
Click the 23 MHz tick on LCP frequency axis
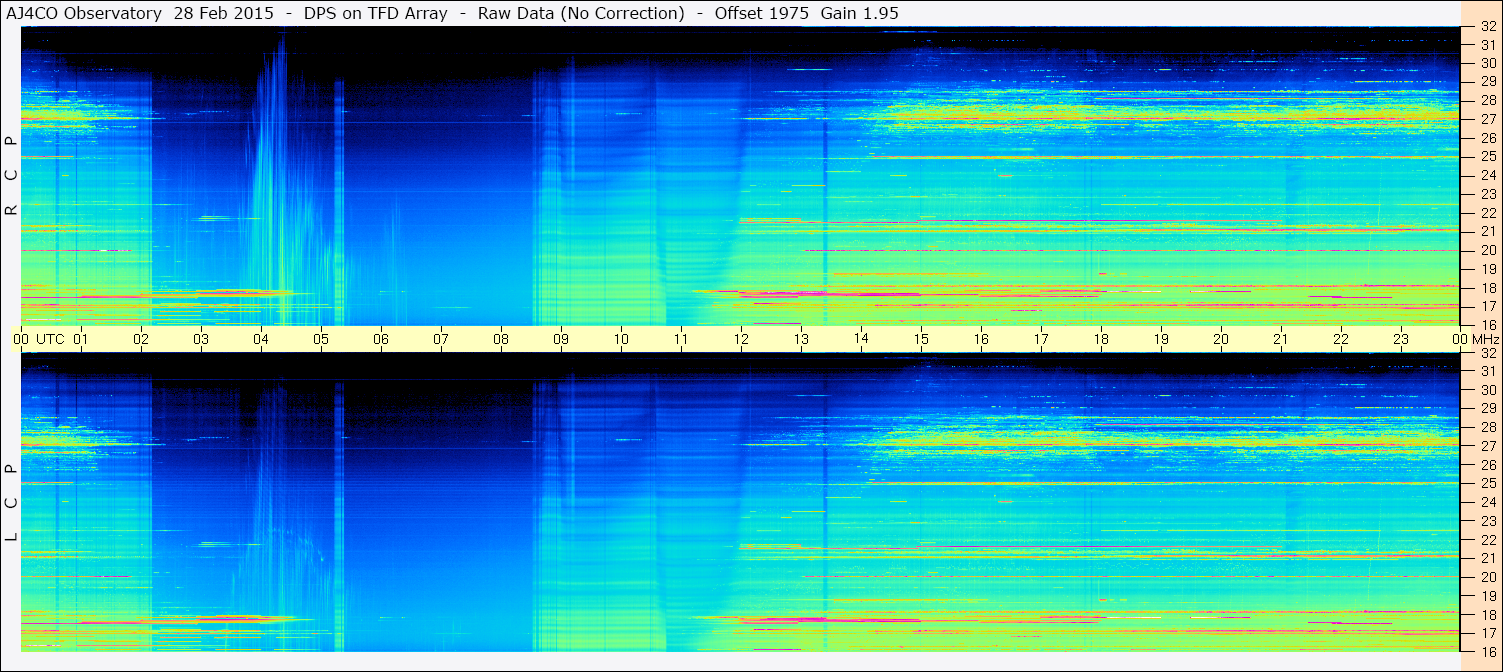[x=1488, y=521]
